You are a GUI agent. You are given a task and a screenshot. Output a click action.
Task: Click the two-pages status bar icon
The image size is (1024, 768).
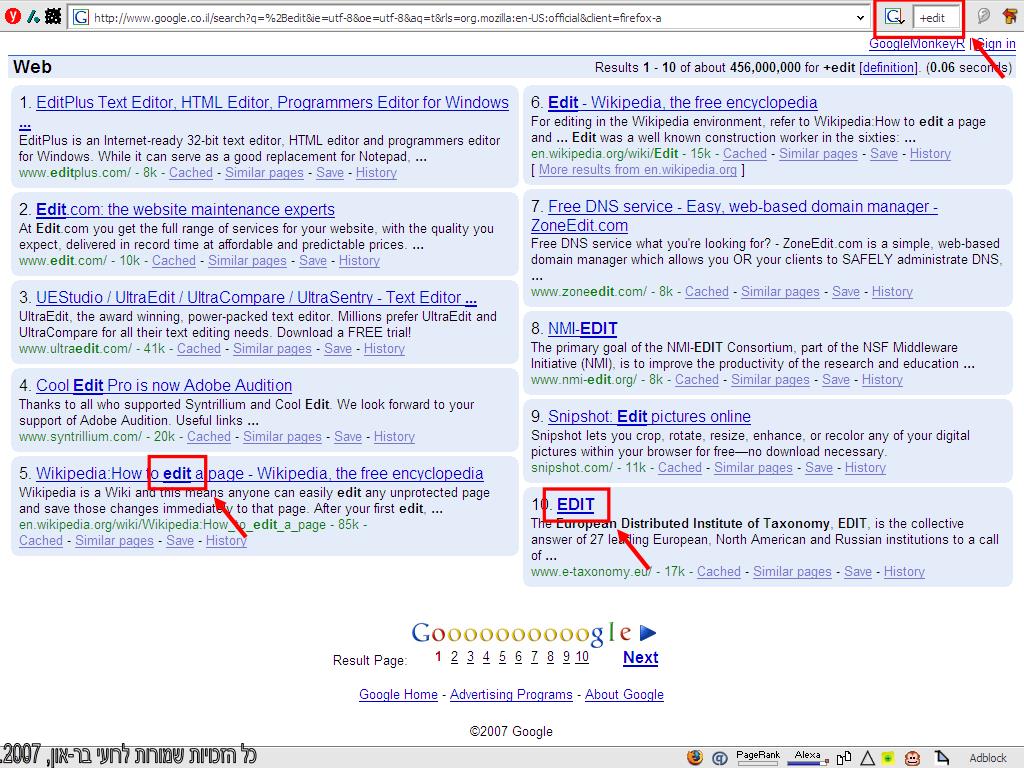(844, 758)
